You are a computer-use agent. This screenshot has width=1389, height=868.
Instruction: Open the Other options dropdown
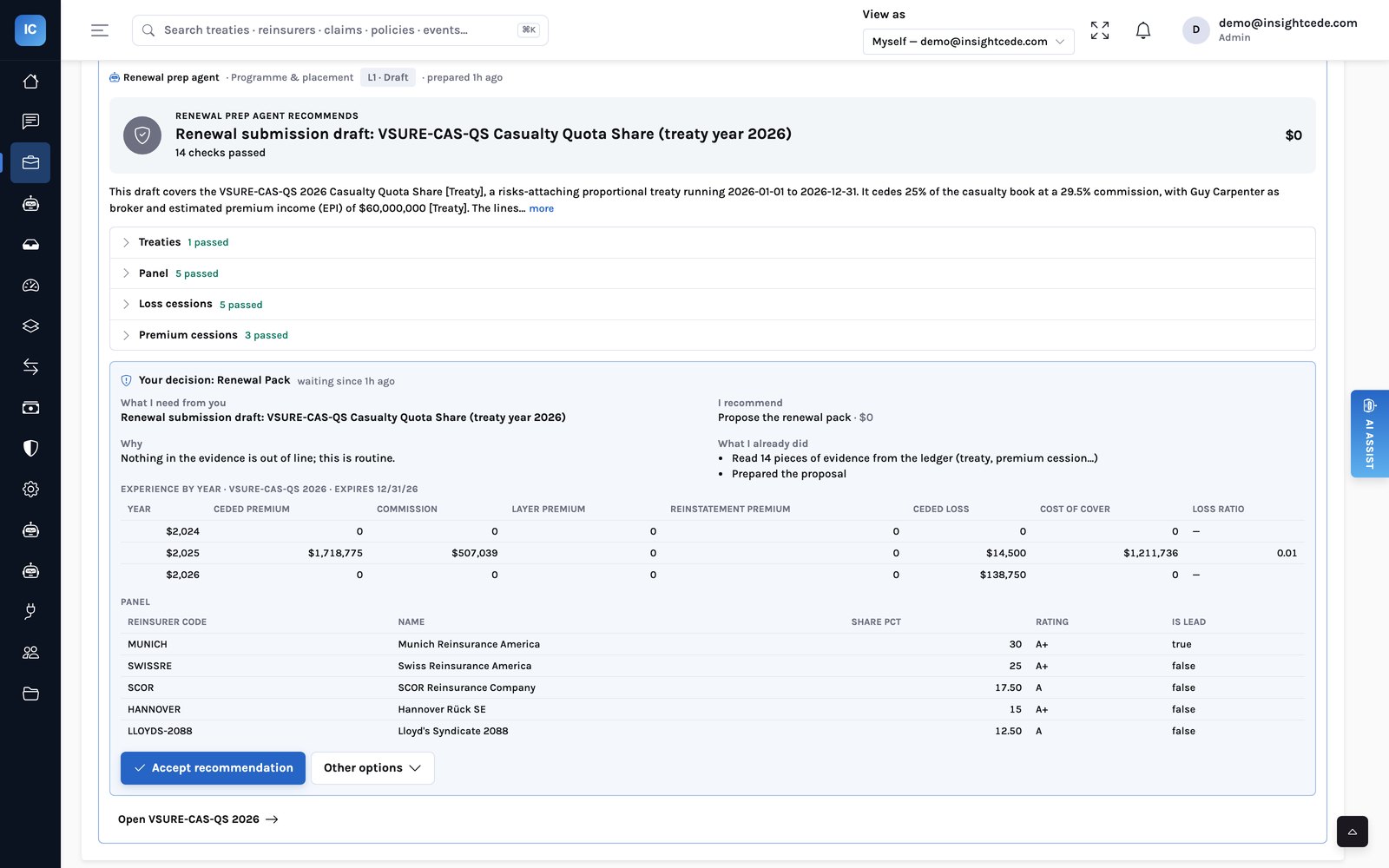click(x=372, y=768)
